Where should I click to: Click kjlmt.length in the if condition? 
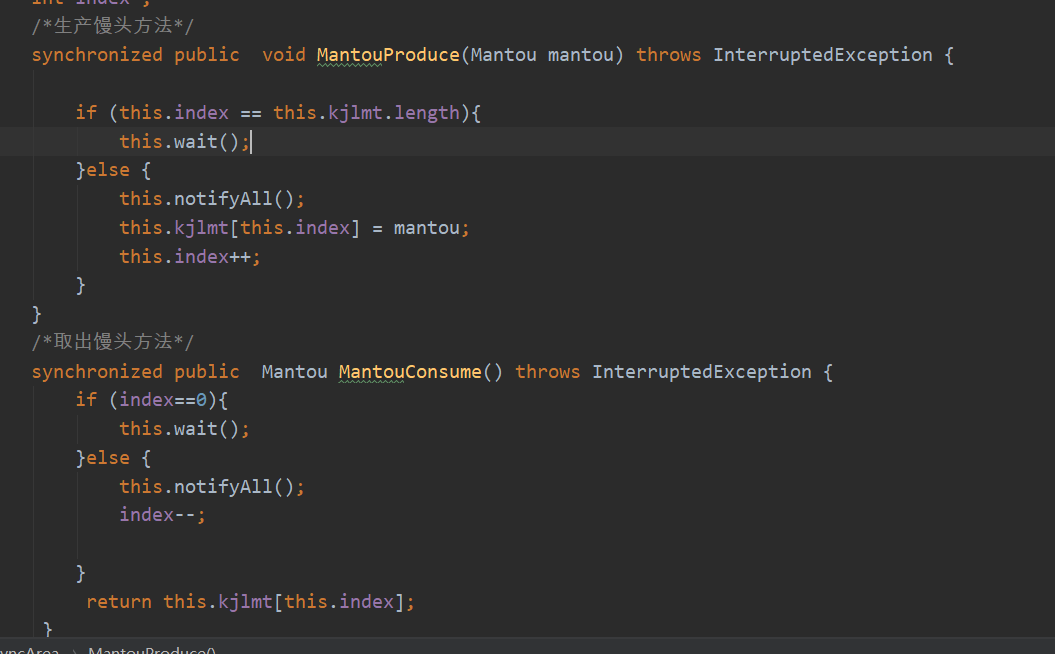[394, 112]
